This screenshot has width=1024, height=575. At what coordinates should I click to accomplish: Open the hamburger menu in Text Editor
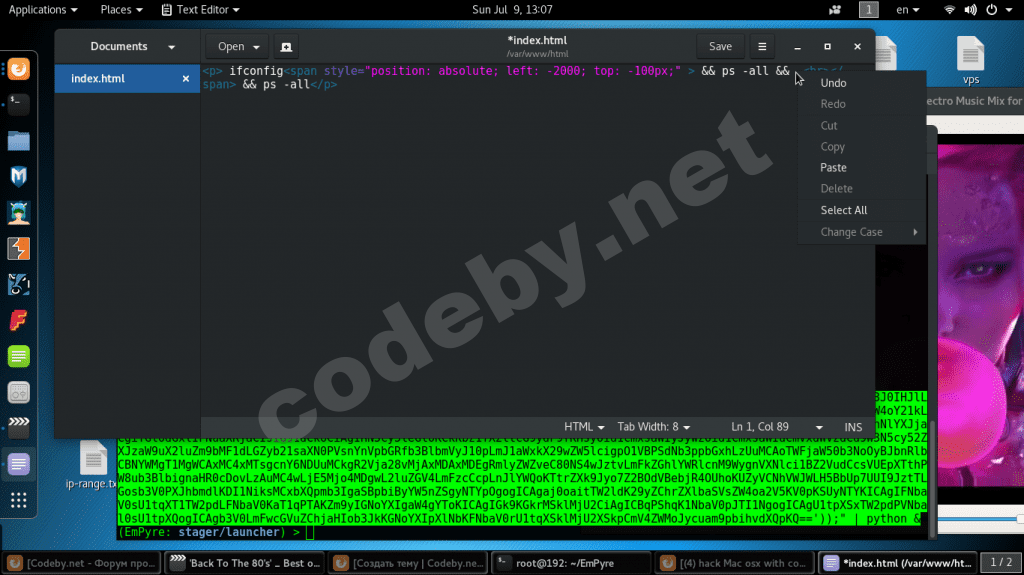point(762,46)
